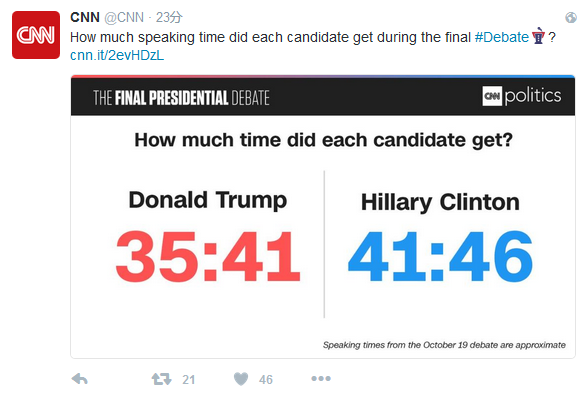The image size is (586, 397).
Task: Open the #Debate hashtag link
Action: 502,37
